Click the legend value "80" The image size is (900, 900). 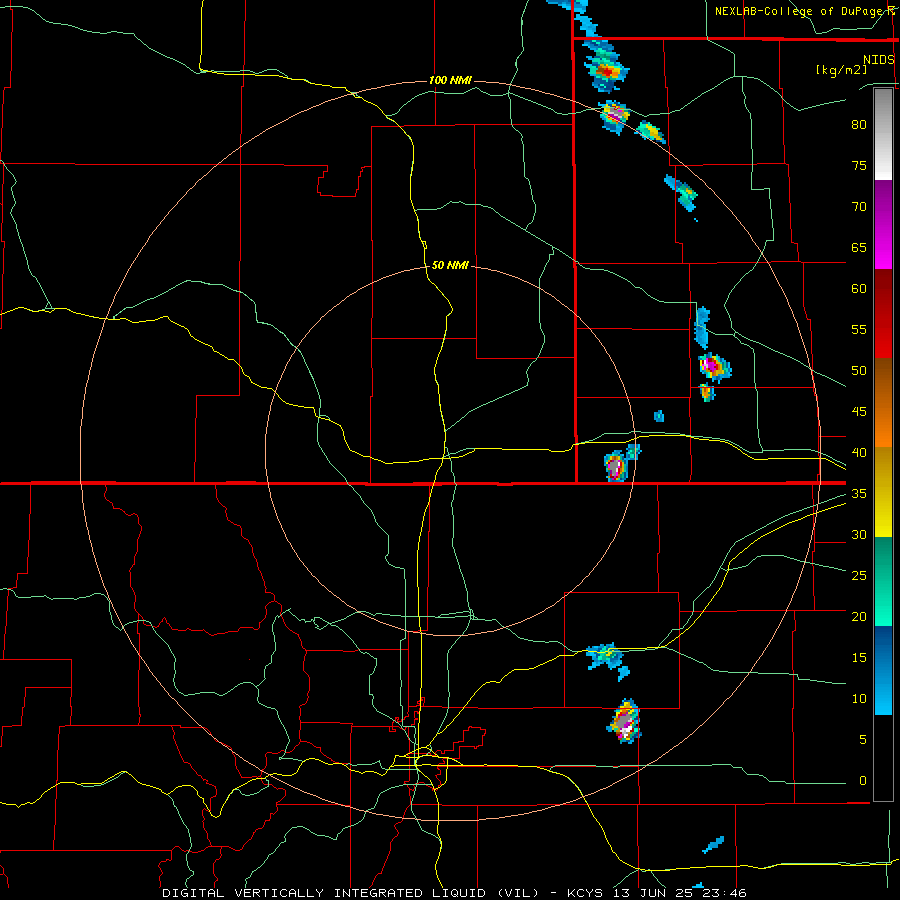tap(859, 125)
